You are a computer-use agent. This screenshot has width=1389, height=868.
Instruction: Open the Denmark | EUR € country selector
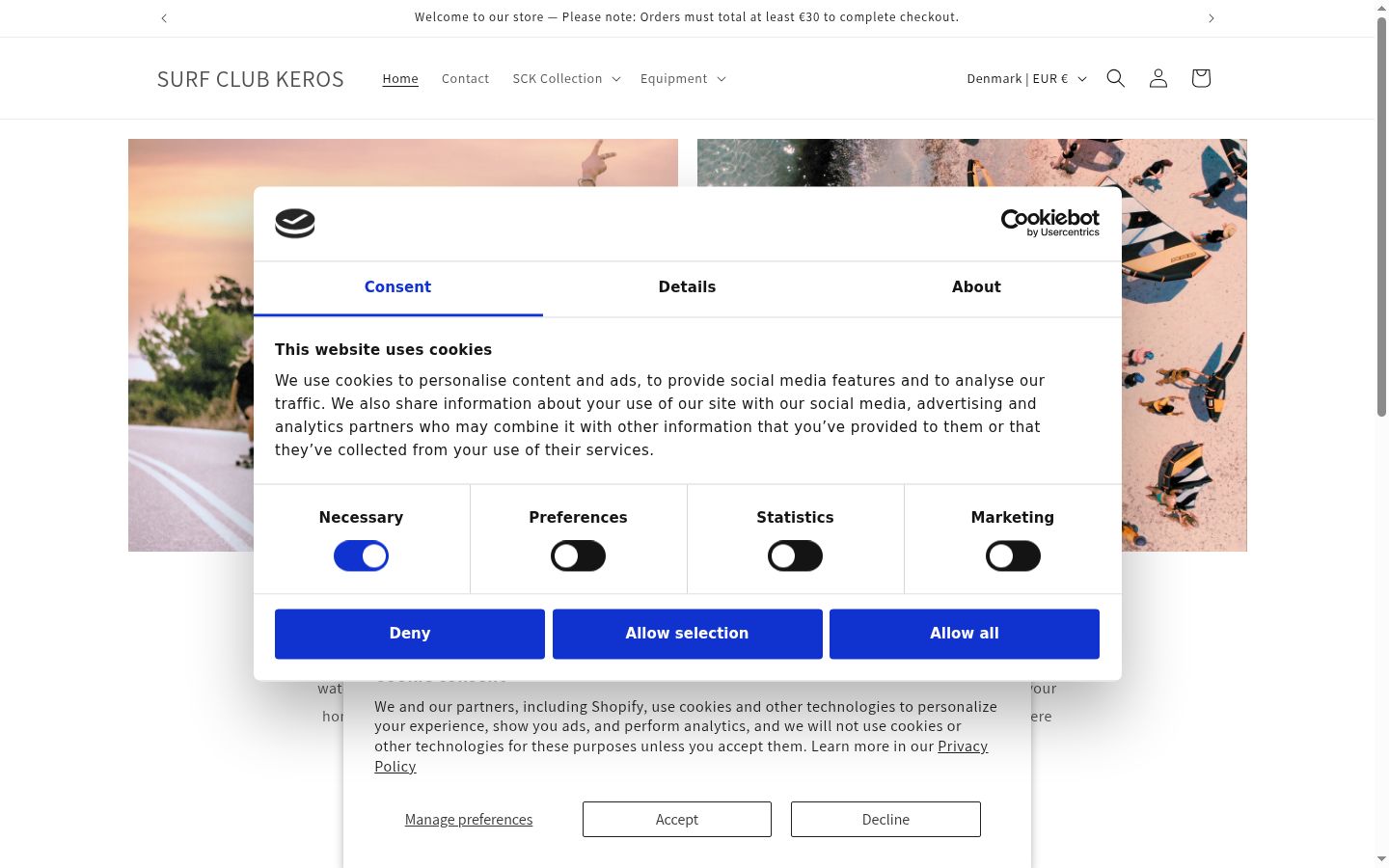tap(1026, 78)
